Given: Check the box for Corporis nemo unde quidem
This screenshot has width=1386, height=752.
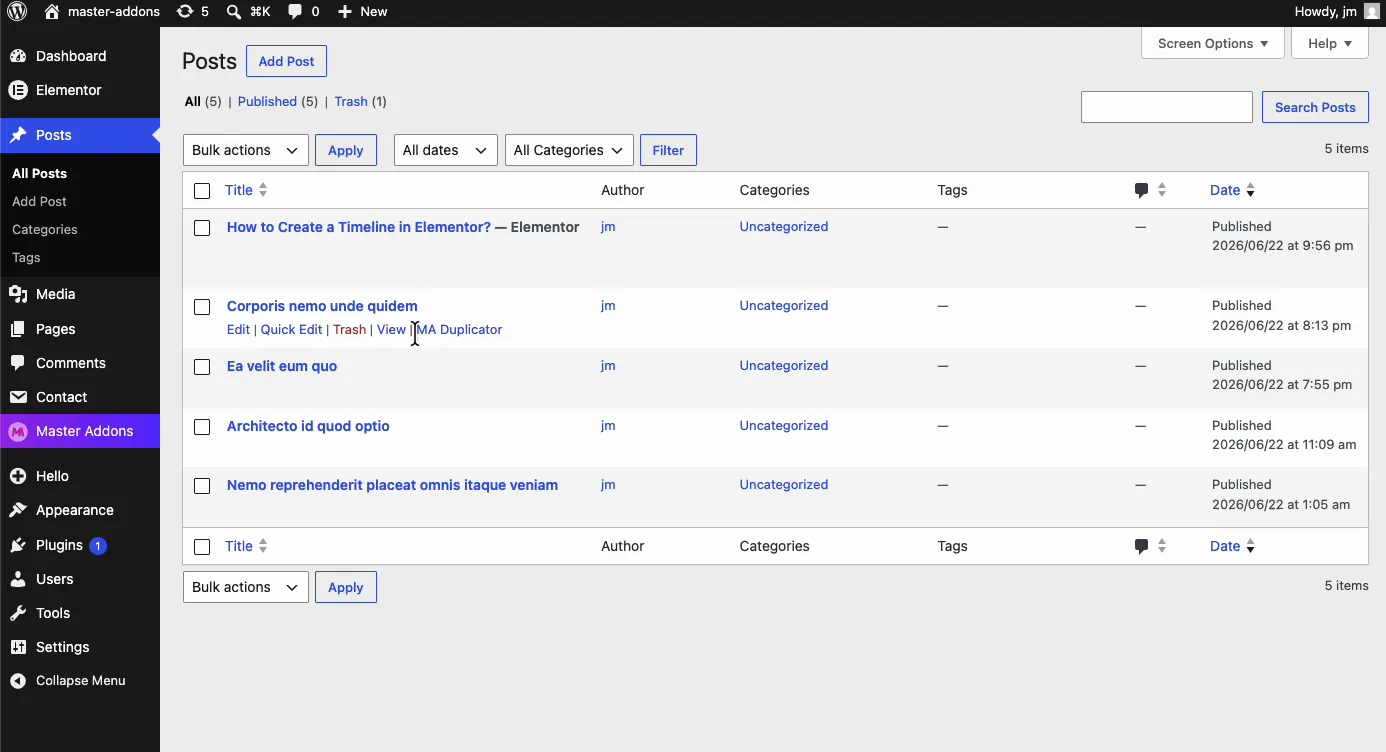Looking at the screenshot, I should [x=202, y=307].
